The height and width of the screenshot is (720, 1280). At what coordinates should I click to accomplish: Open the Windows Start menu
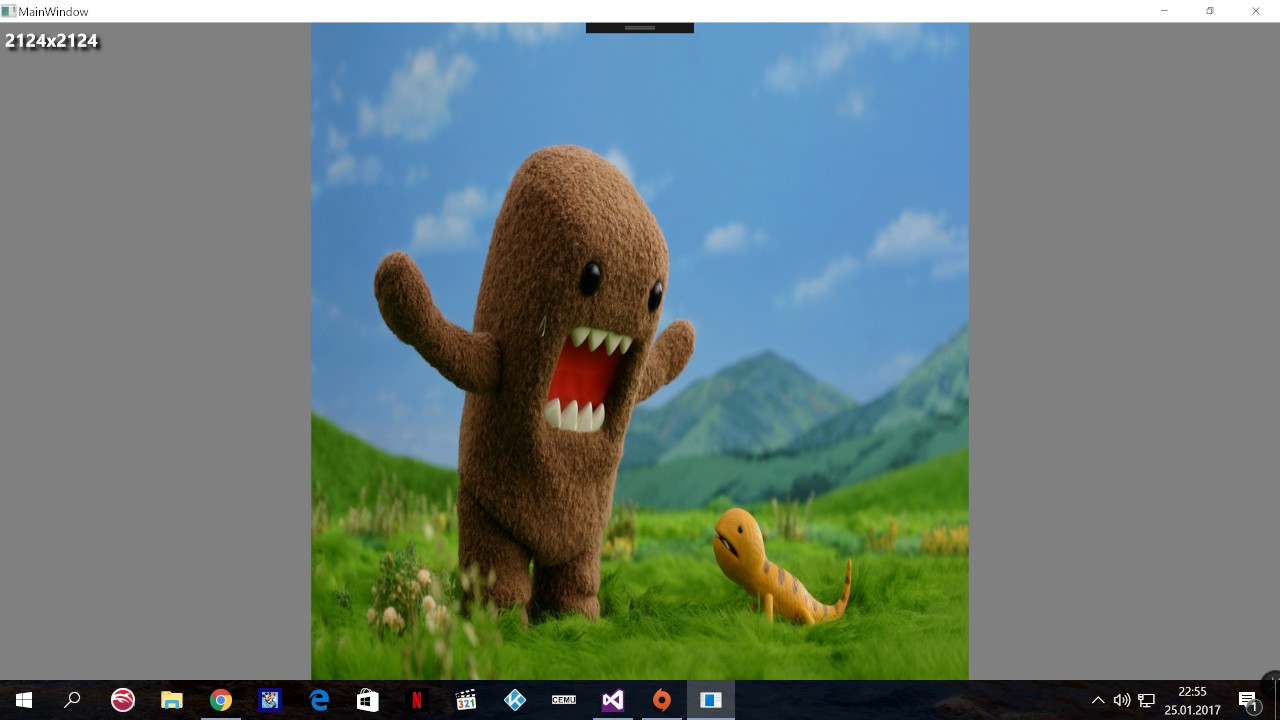[x=24, y=700]
